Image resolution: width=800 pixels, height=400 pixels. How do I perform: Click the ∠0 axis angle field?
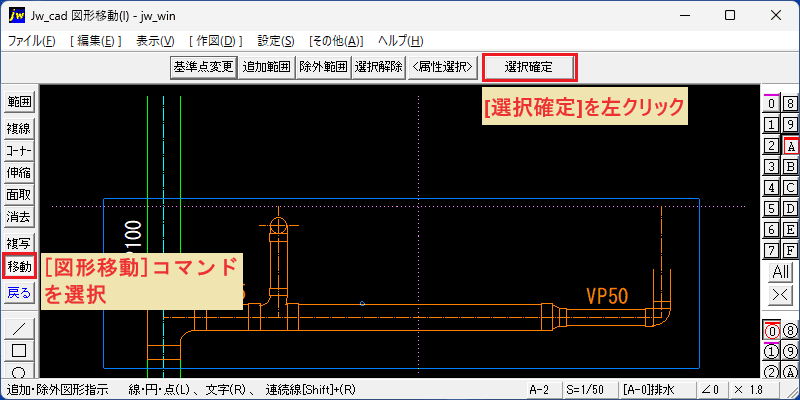coord(713,390)
